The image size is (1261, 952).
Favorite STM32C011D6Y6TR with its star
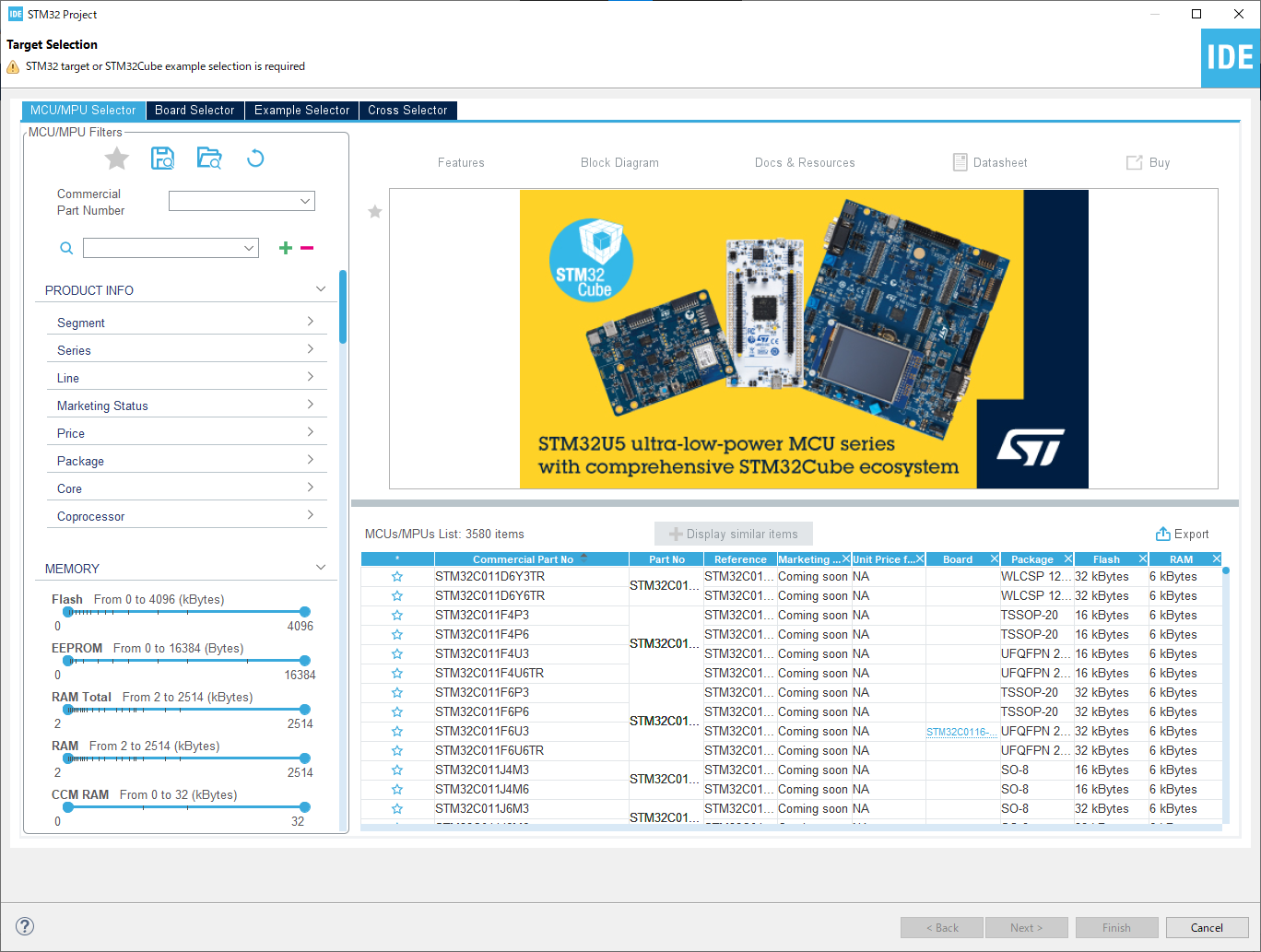click(397, 596)
